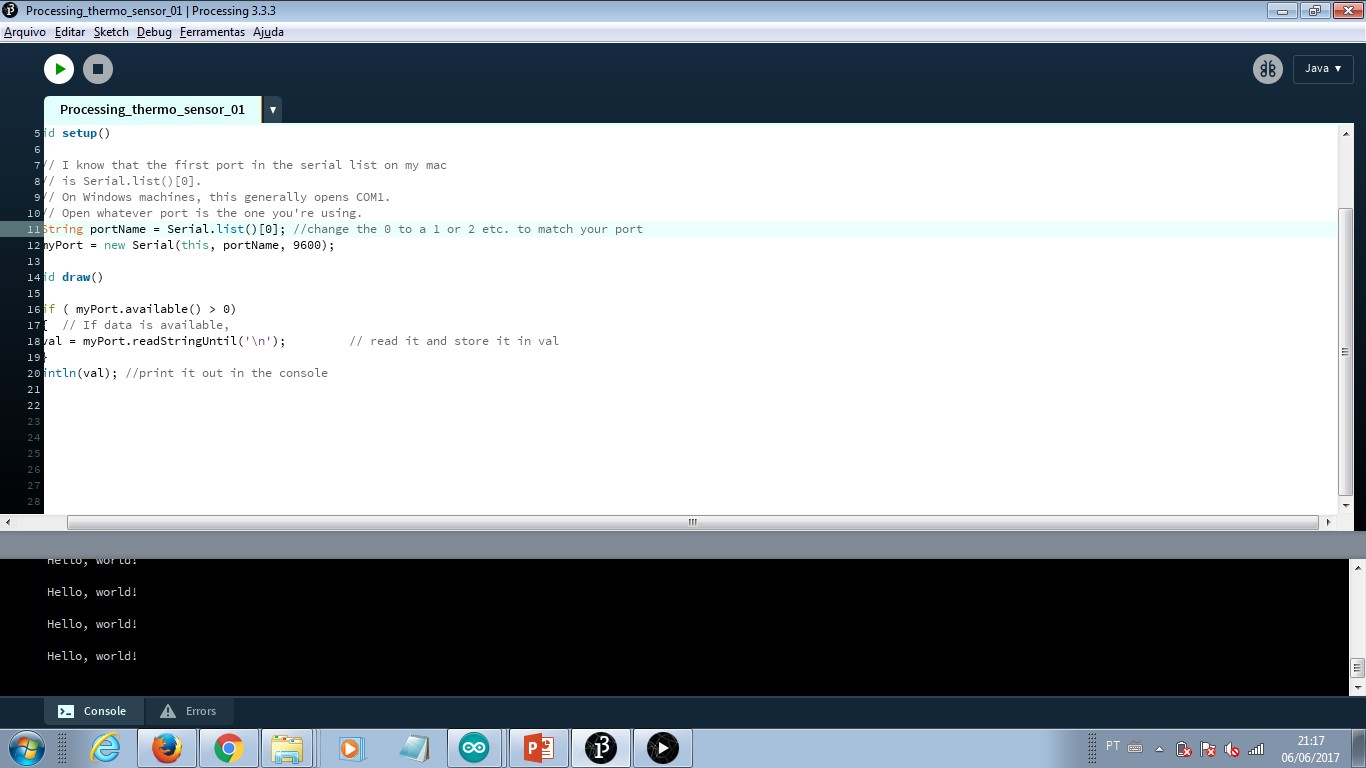Viewport: 1366px width, 768px height.
Task: Click the 'setup()' text on line 5
Action: [x=86, y=133]
